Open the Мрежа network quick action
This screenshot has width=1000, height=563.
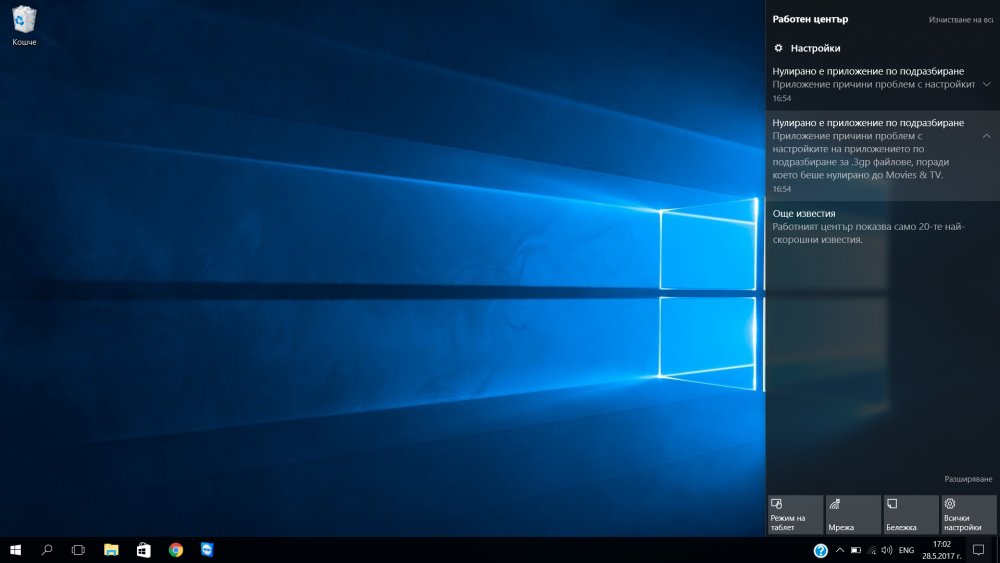(853, 515)
